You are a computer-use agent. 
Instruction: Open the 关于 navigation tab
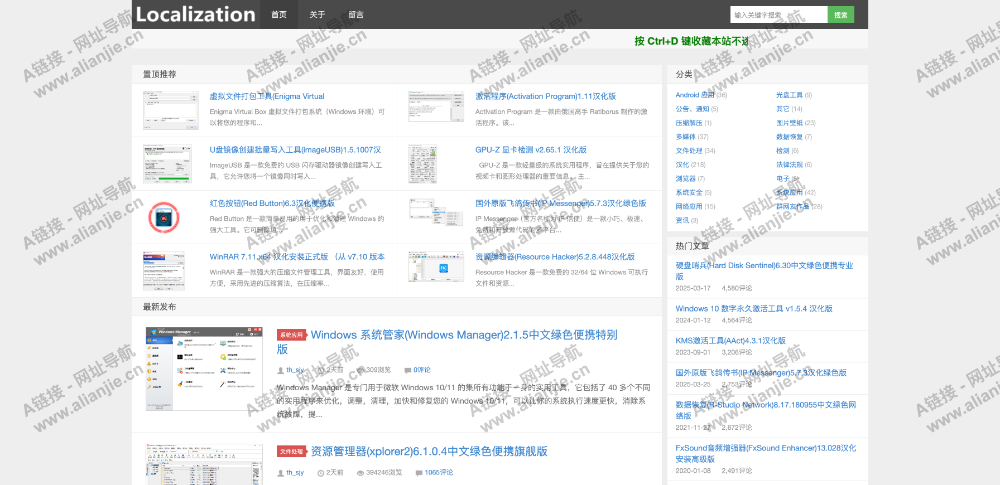pos(317,15)
